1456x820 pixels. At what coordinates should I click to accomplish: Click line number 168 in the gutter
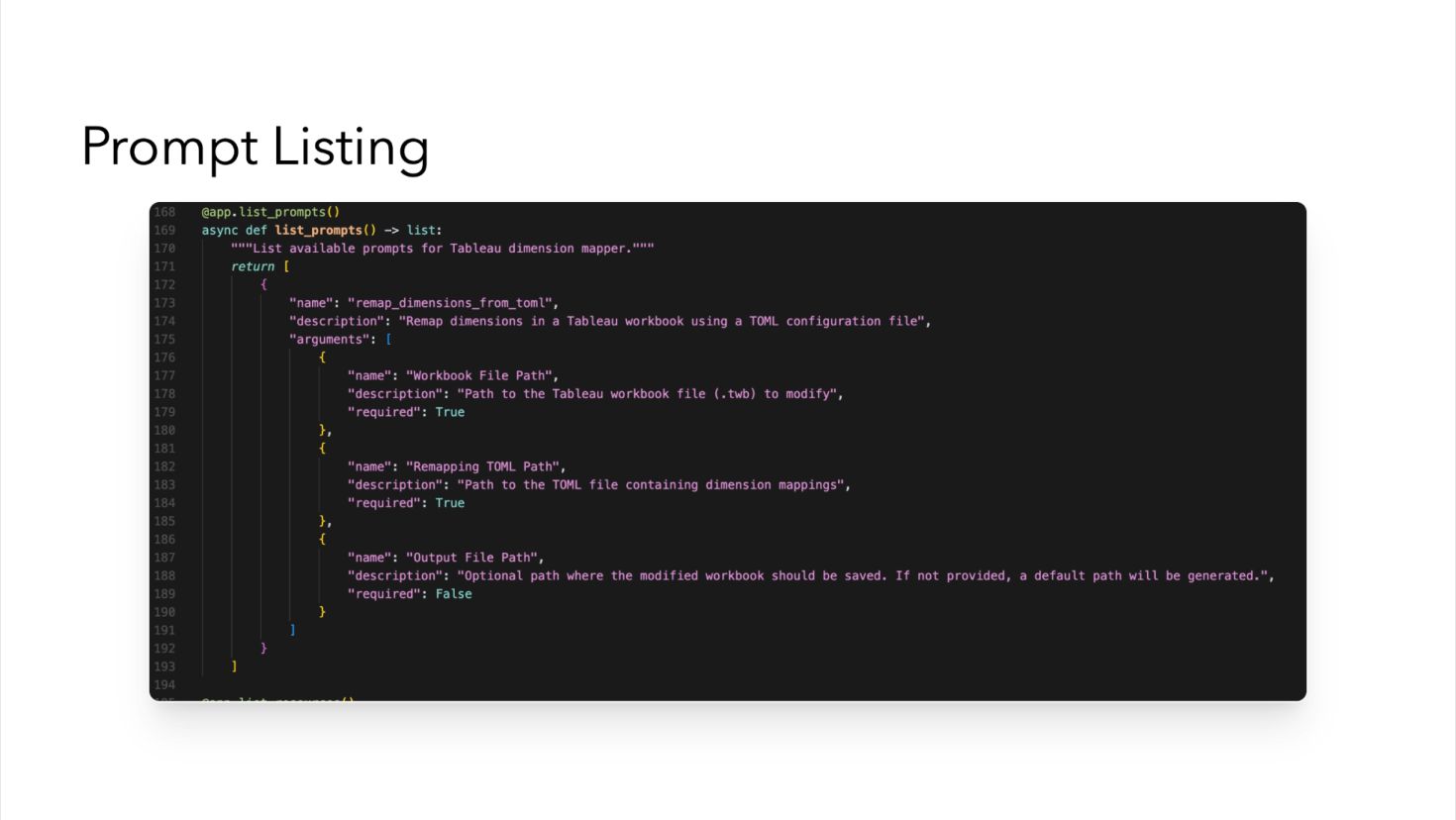(164, 212)
